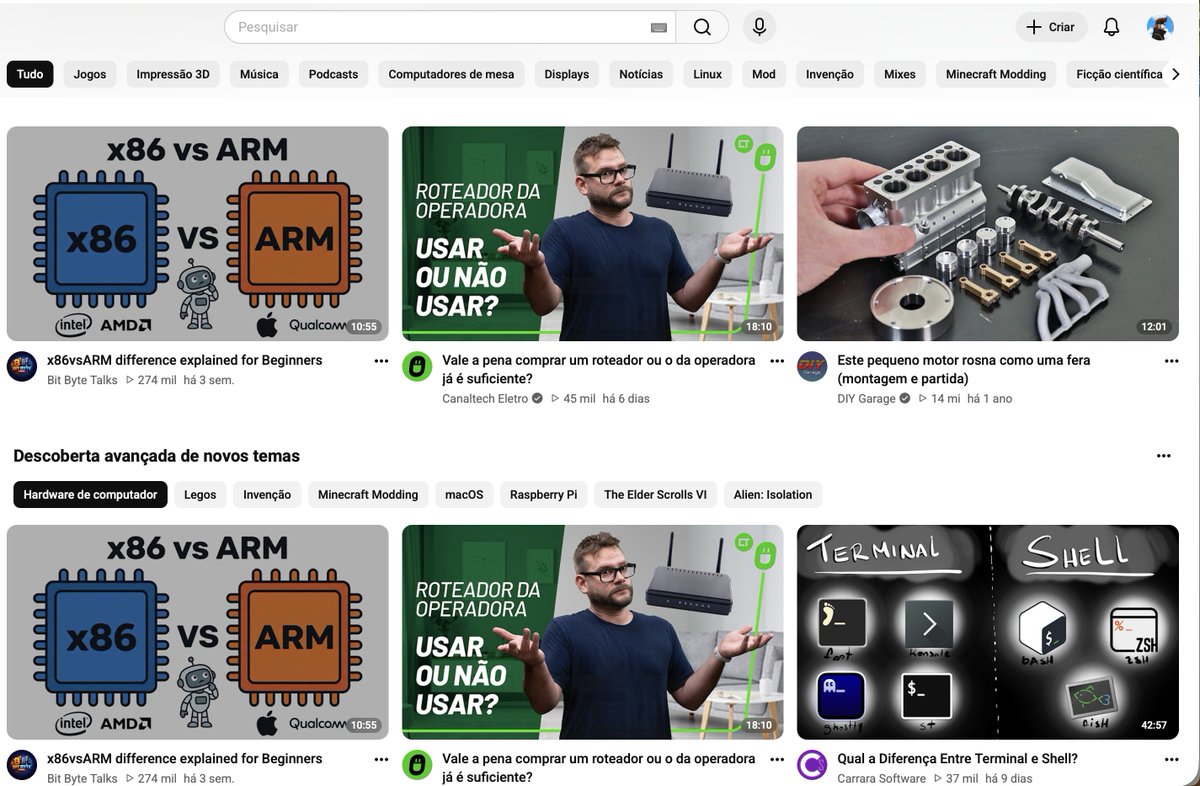
Task: Select Invenção chip in Descoberta section
Action: tap(267, 494)
